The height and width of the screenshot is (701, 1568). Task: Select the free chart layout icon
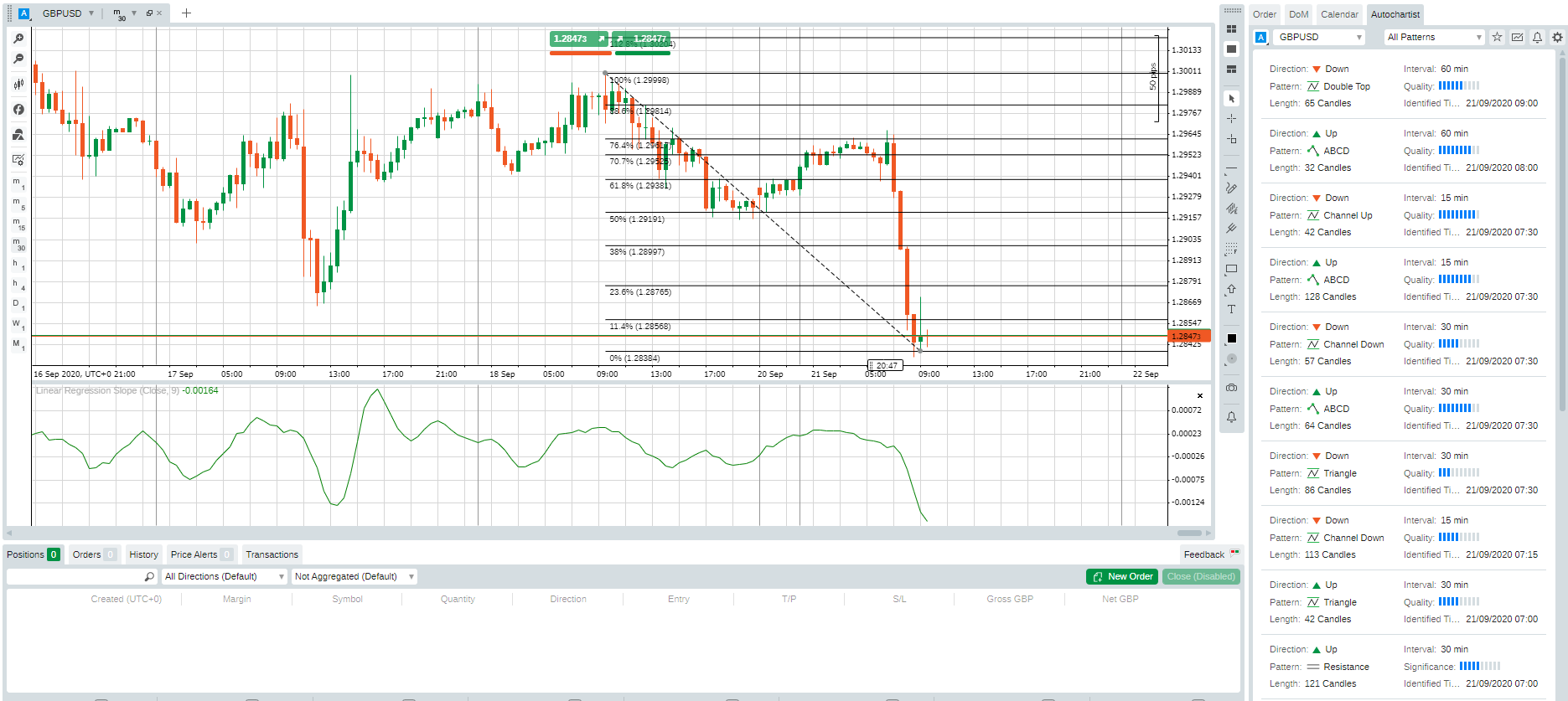(1231, 70)
